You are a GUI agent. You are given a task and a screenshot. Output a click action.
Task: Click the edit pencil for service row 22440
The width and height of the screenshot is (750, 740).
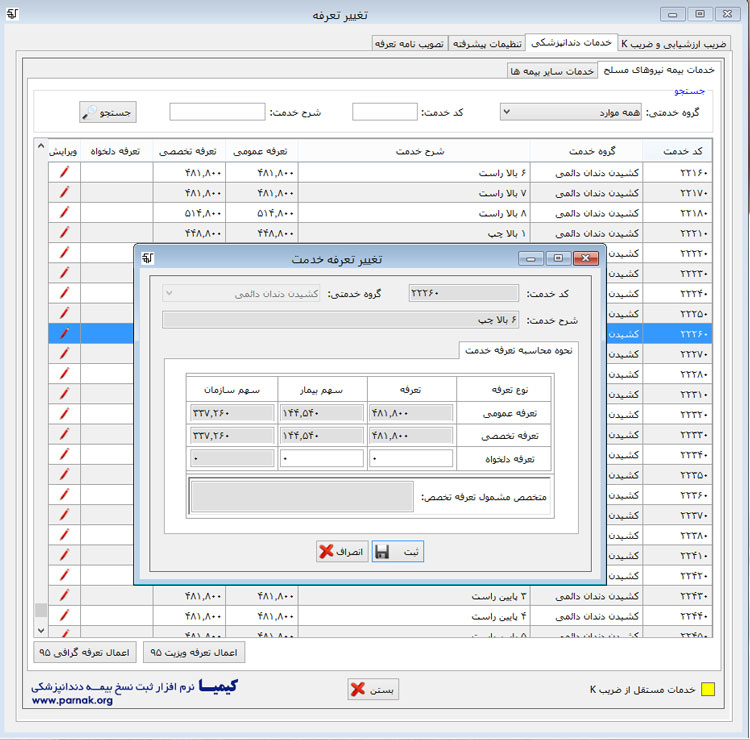click(64, 614)
